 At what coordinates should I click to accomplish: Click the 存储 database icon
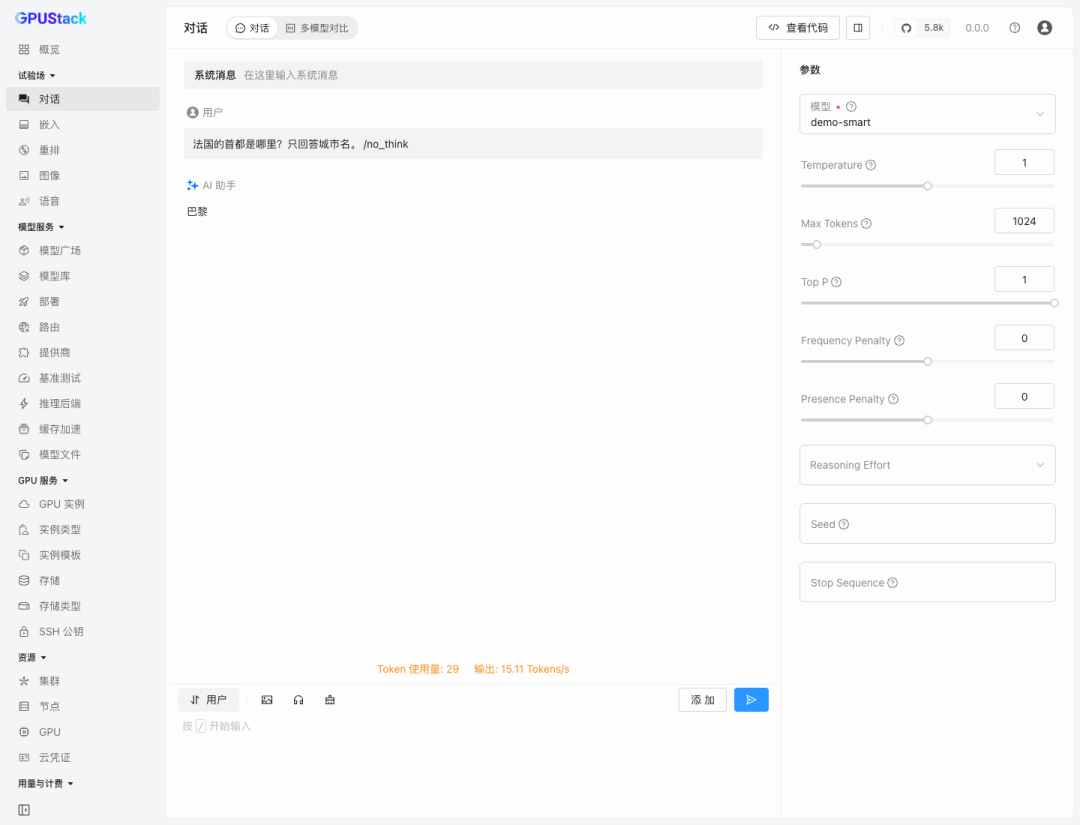click(24, 581)
